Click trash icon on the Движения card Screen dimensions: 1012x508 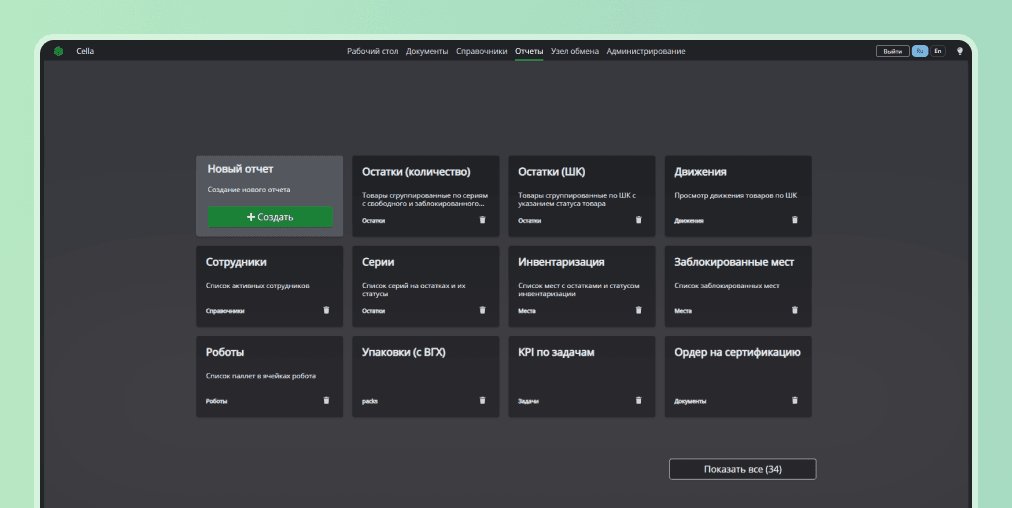point(795,220)
